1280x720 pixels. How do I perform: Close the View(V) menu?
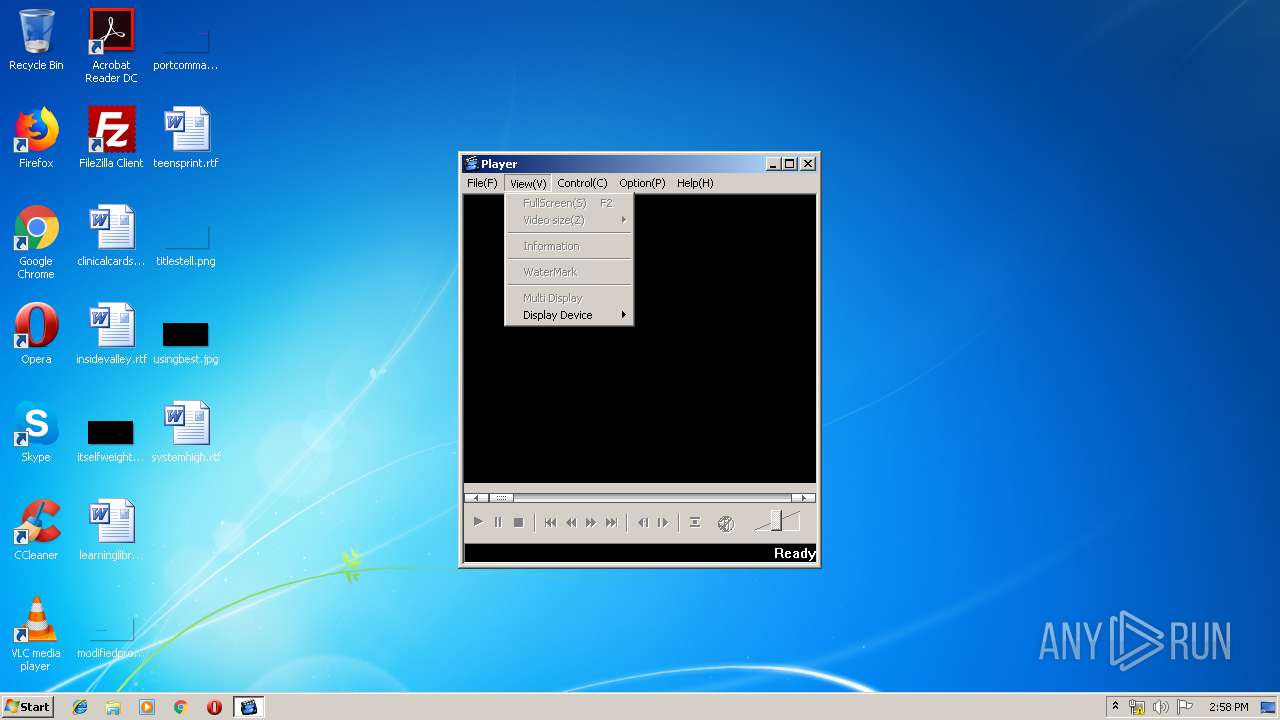coord(528,183)
